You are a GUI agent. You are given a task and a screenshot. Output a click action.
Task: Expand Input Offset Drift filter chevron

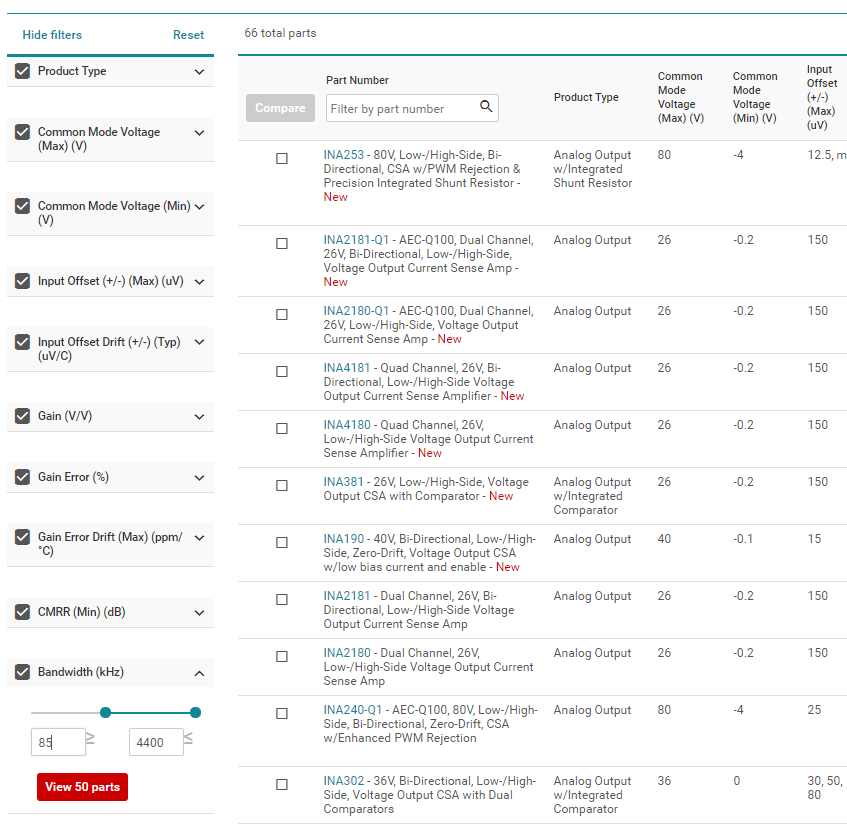click(199, 342)
